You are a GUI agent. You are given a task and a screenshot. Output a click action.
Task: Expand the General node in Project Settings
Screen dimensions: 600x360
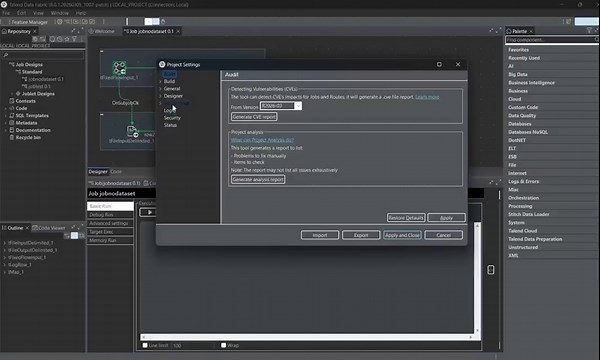pyautogui.click(x=160, y=89)
